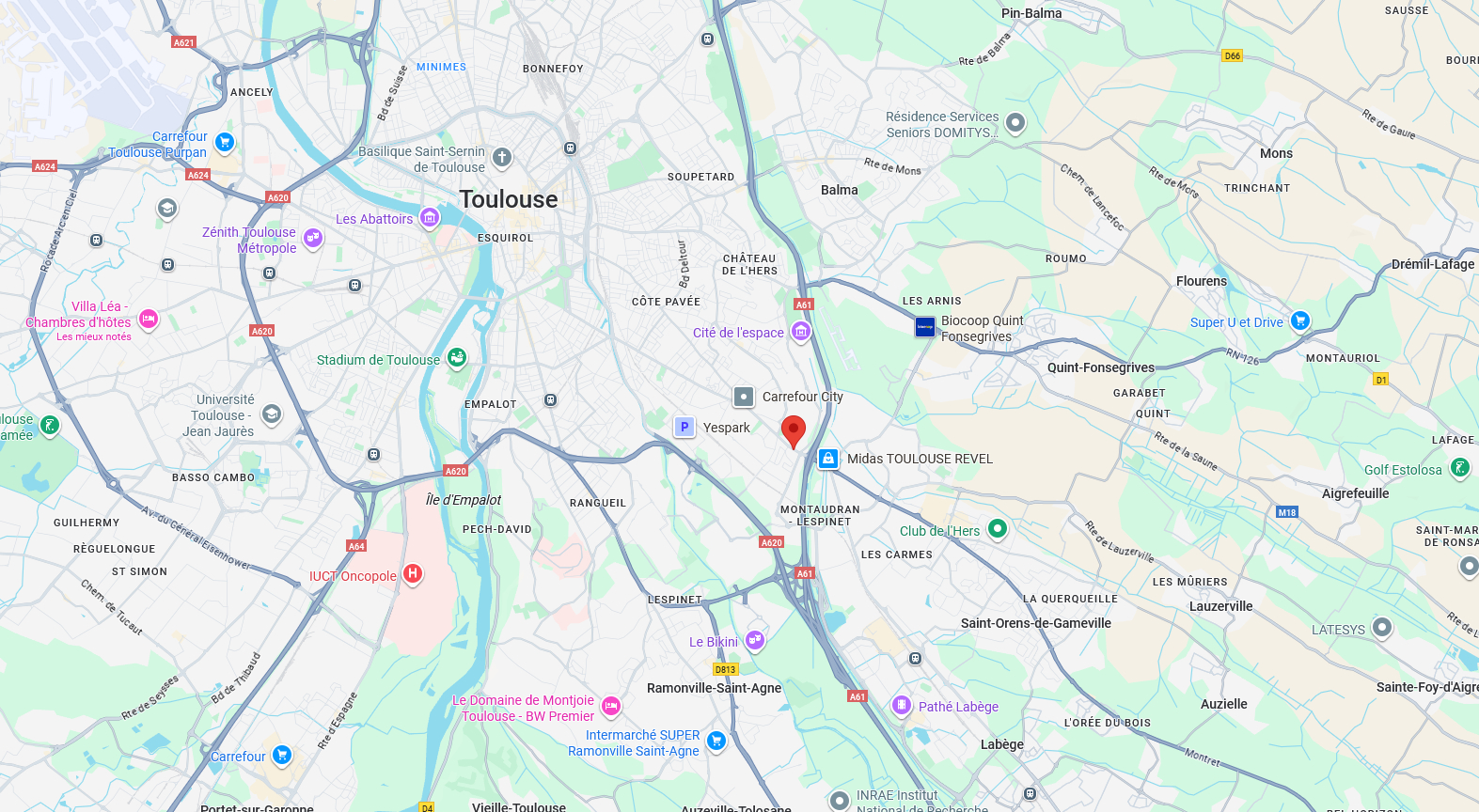
Task: Open the Club de l'Hers marker
Action: [998, 528]
